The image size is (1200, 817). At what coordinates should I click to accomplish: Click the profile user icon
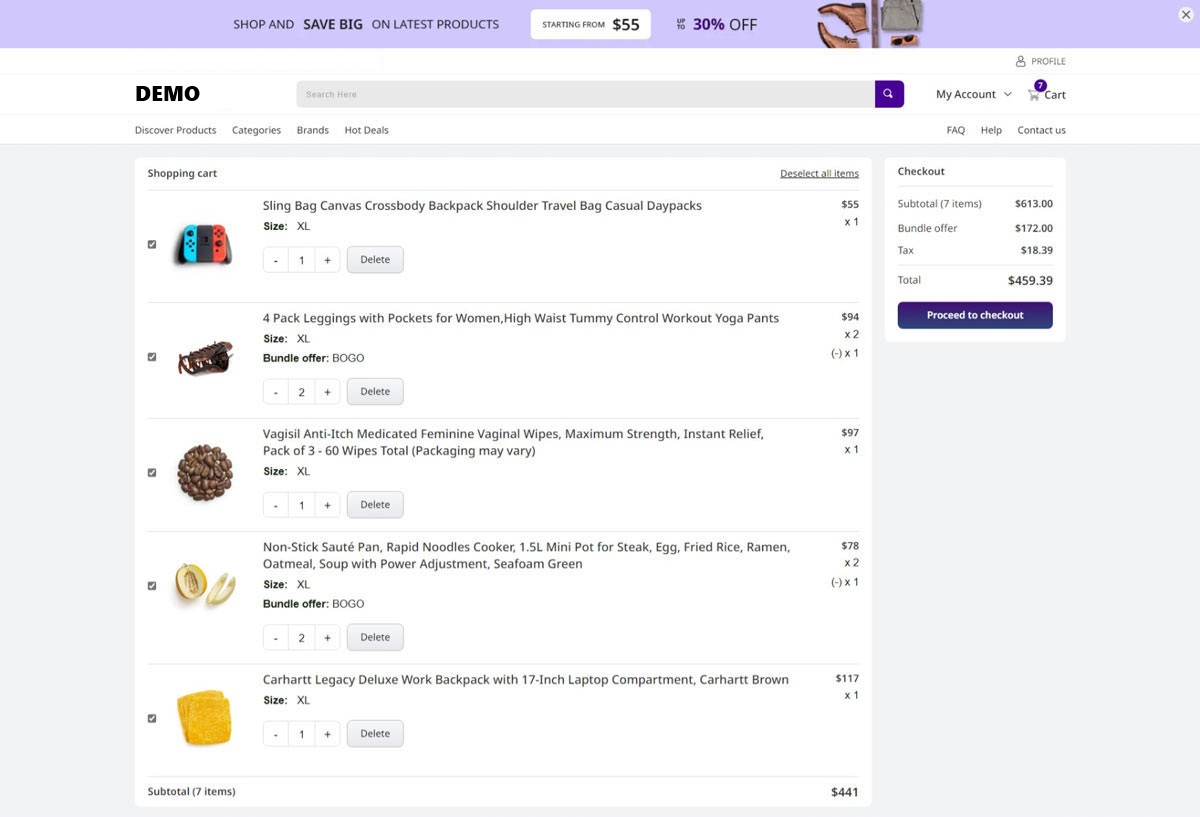click(1021, 61)
